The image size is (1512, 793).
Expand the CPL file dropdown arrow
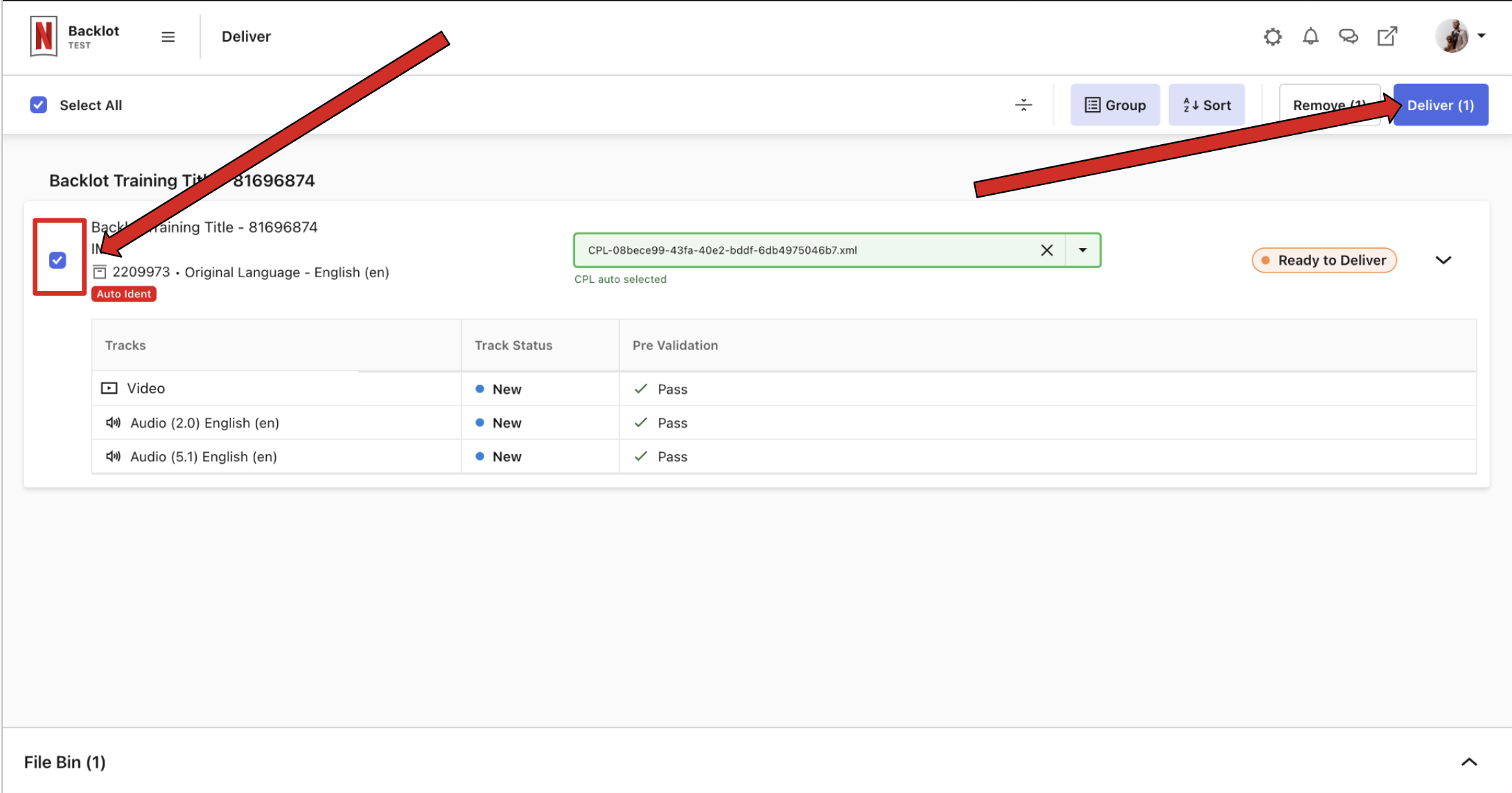1083,250
